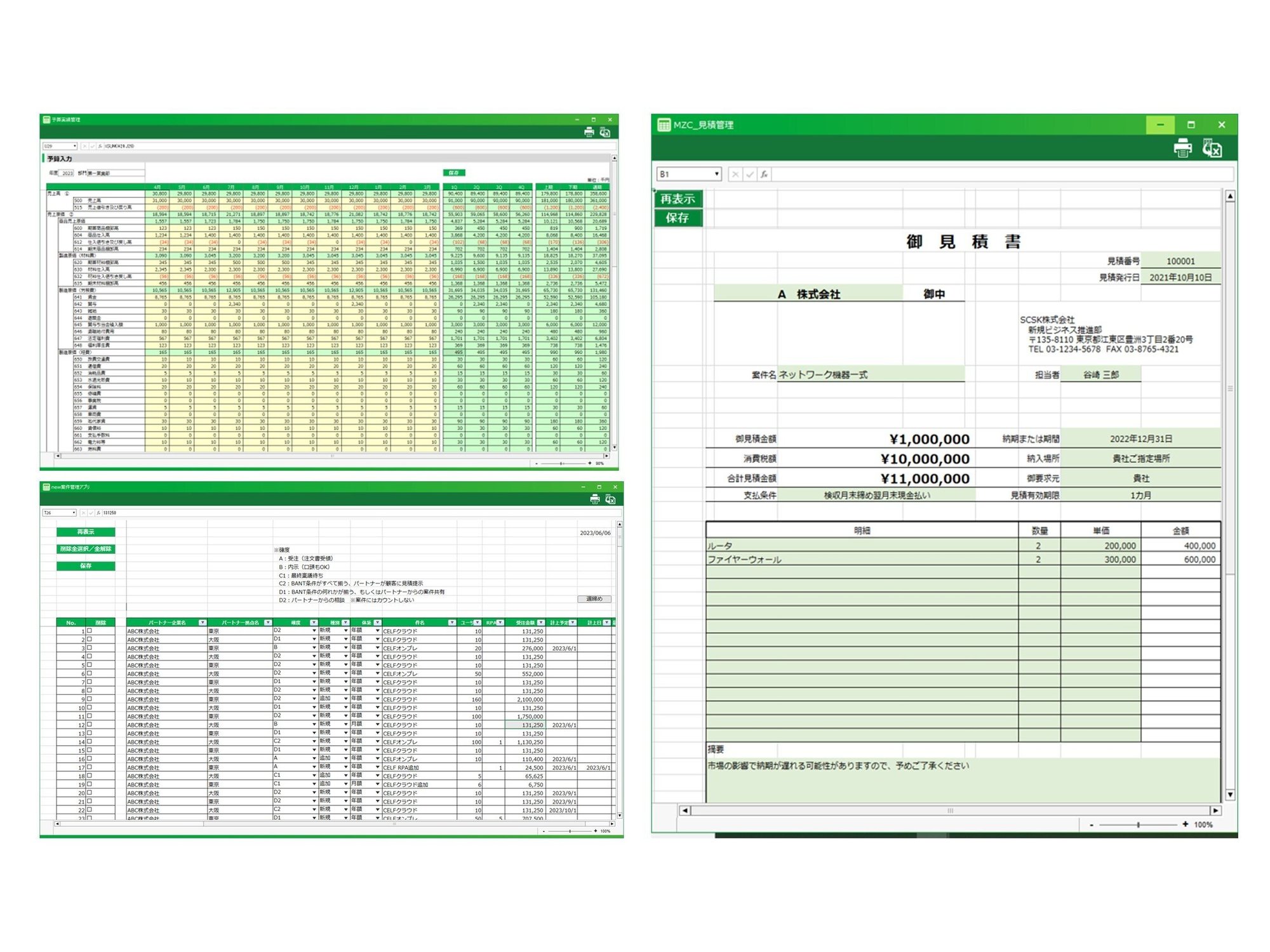Open the 受注金額 column header filter
Screen dimensions: 1270x952
[x=540, y=623]
